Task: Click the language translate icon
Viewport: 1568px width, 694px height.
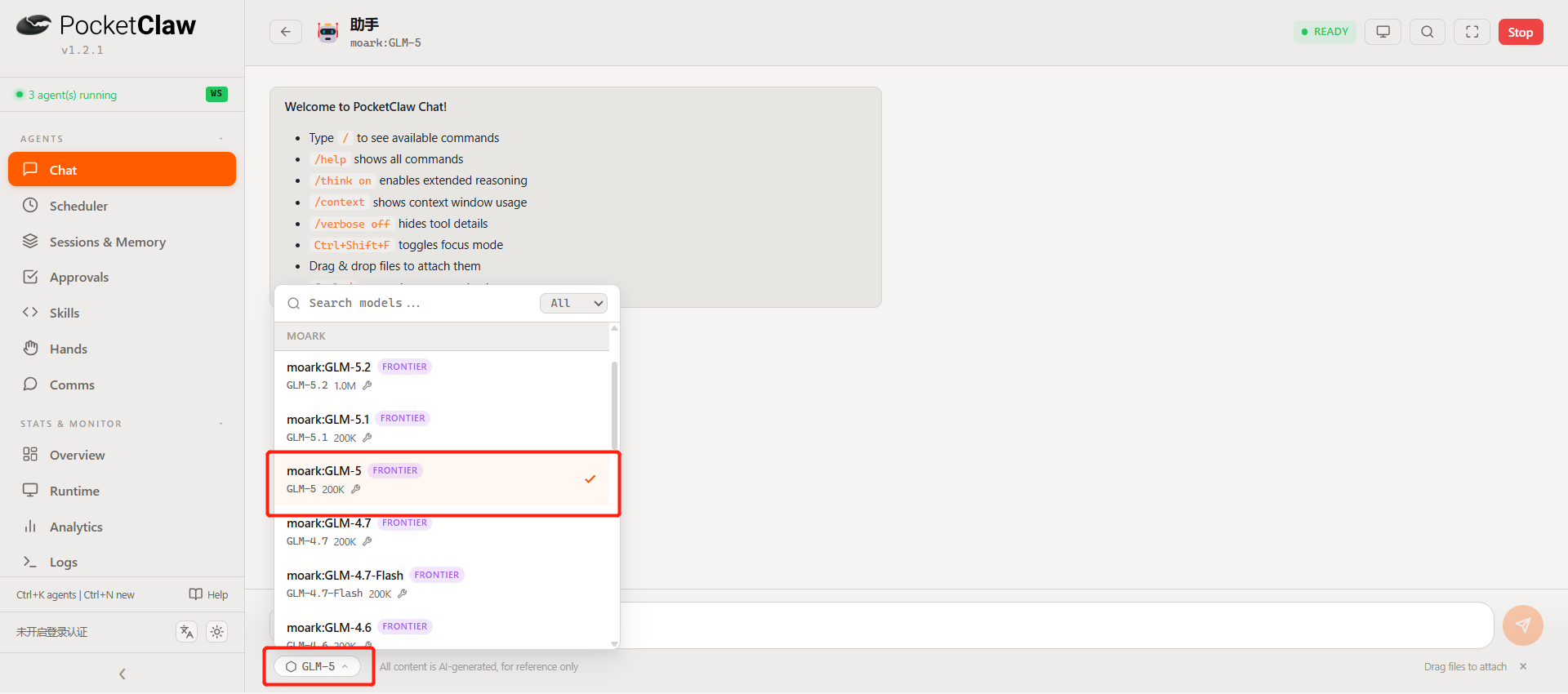Action: coord(187,631)
